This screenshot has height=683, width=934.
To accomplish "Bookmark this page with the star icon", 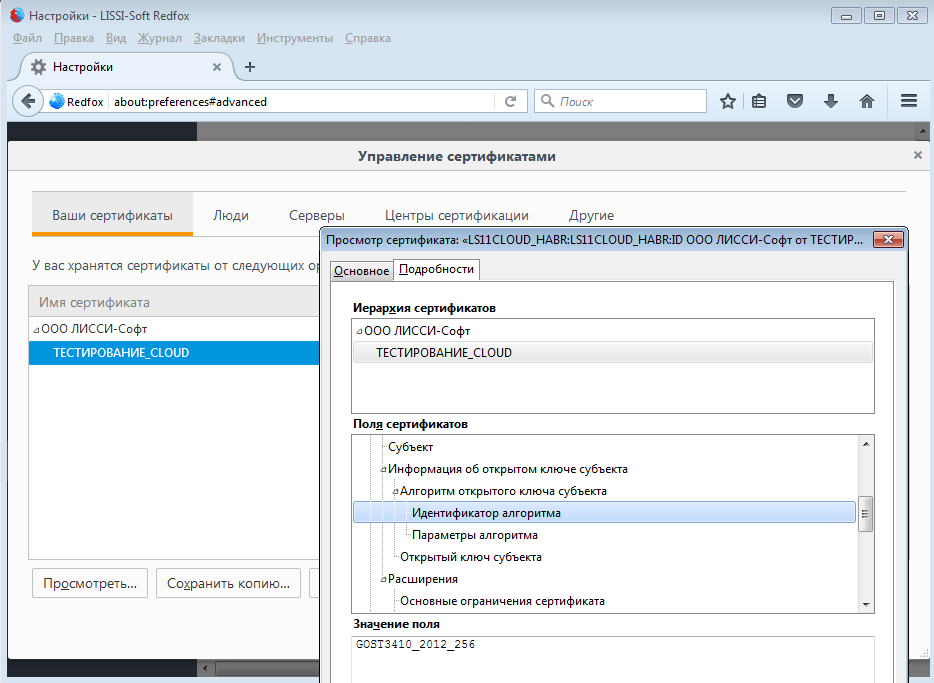I will pos(727,101).
